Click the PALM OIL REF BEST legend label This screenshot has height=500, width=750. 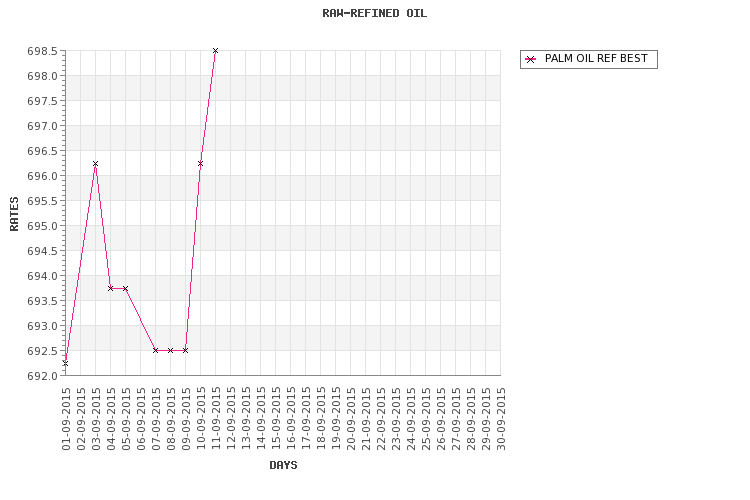pyautogui.click(x=596, y=58)
